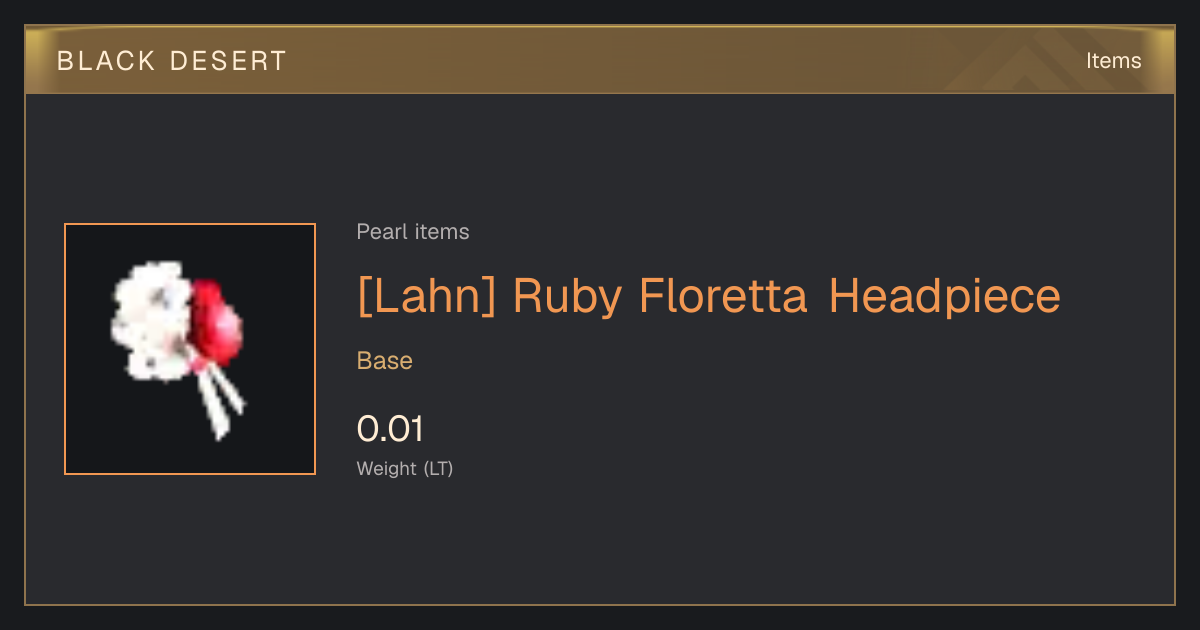
Task: Click the Base grade label
Action: click(x=385, y=361)
